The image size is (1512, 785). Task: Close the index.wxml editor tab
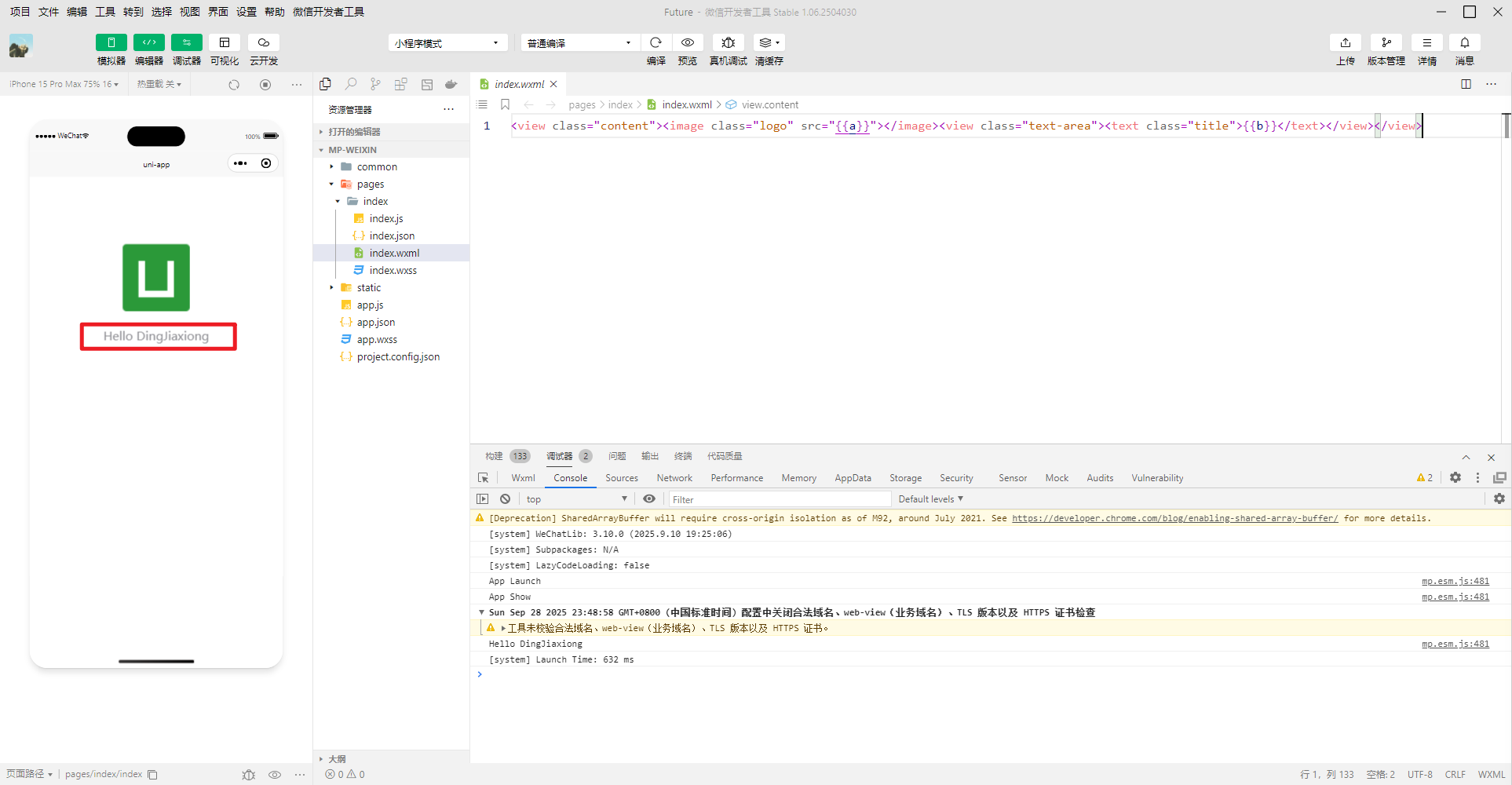(553, 84)
